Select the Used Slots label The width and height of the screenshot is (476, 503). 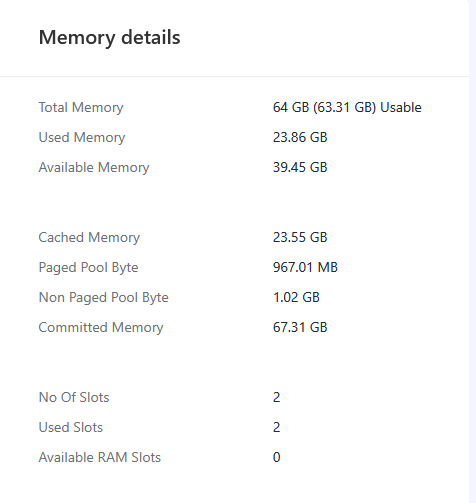point(71,427)
